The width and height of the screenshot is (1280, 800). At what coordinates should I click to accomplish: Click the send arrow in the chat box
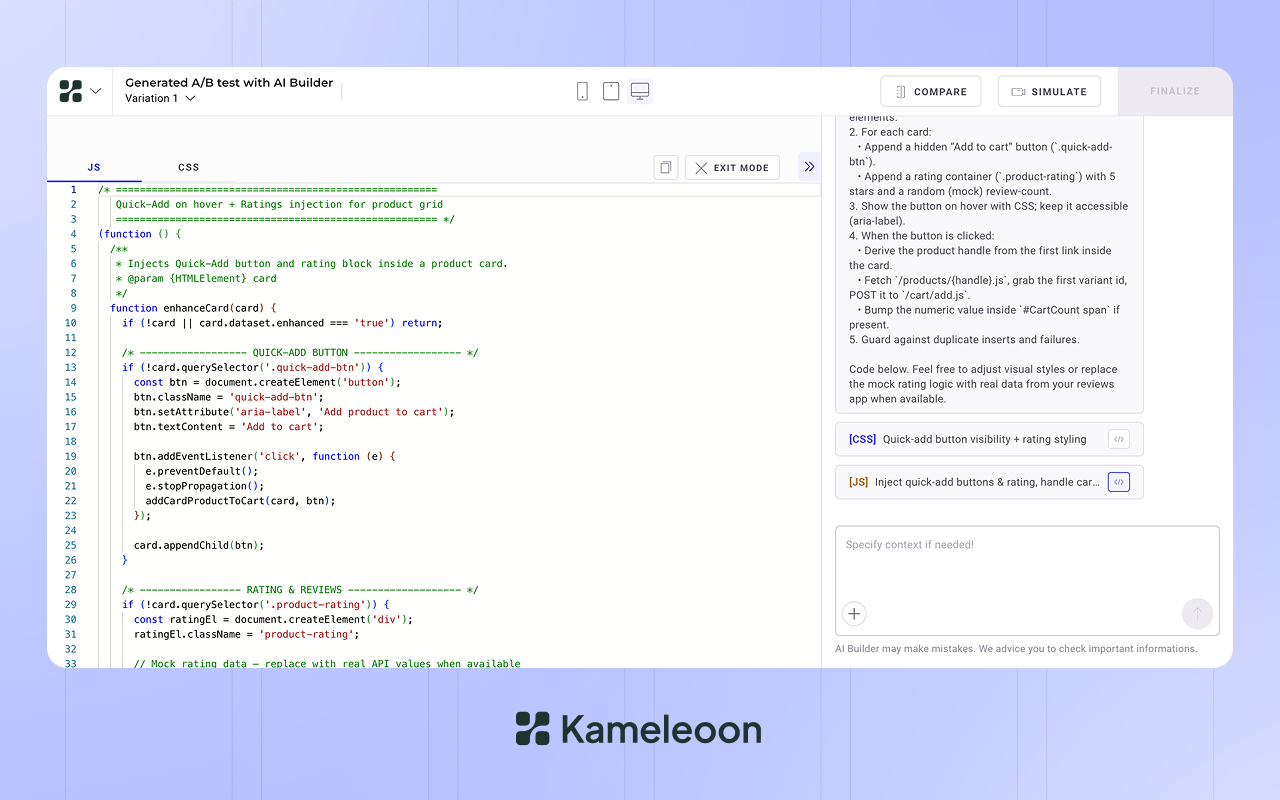pyautogui.click(x=1197, y=613)
